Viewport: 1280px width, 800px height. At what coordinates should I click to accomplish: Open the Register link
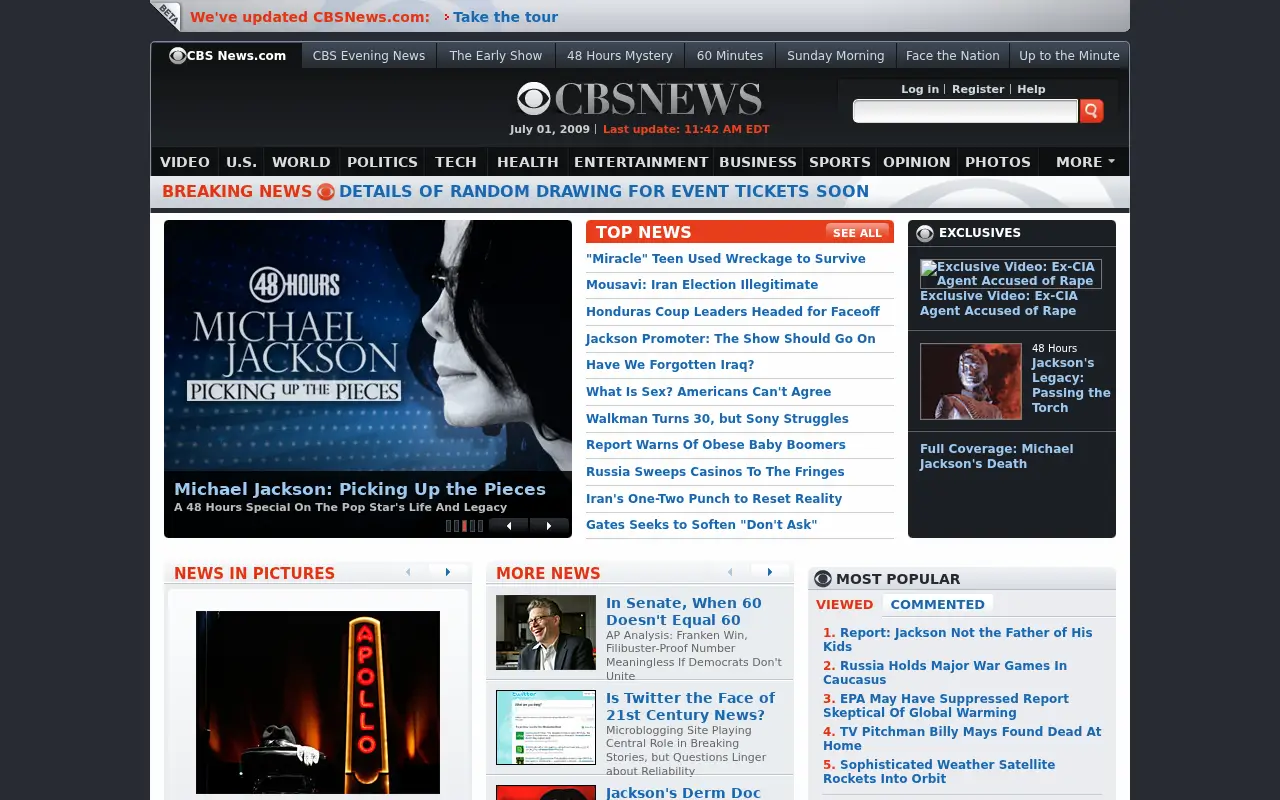pyautogui.click(x=978, y=89)
